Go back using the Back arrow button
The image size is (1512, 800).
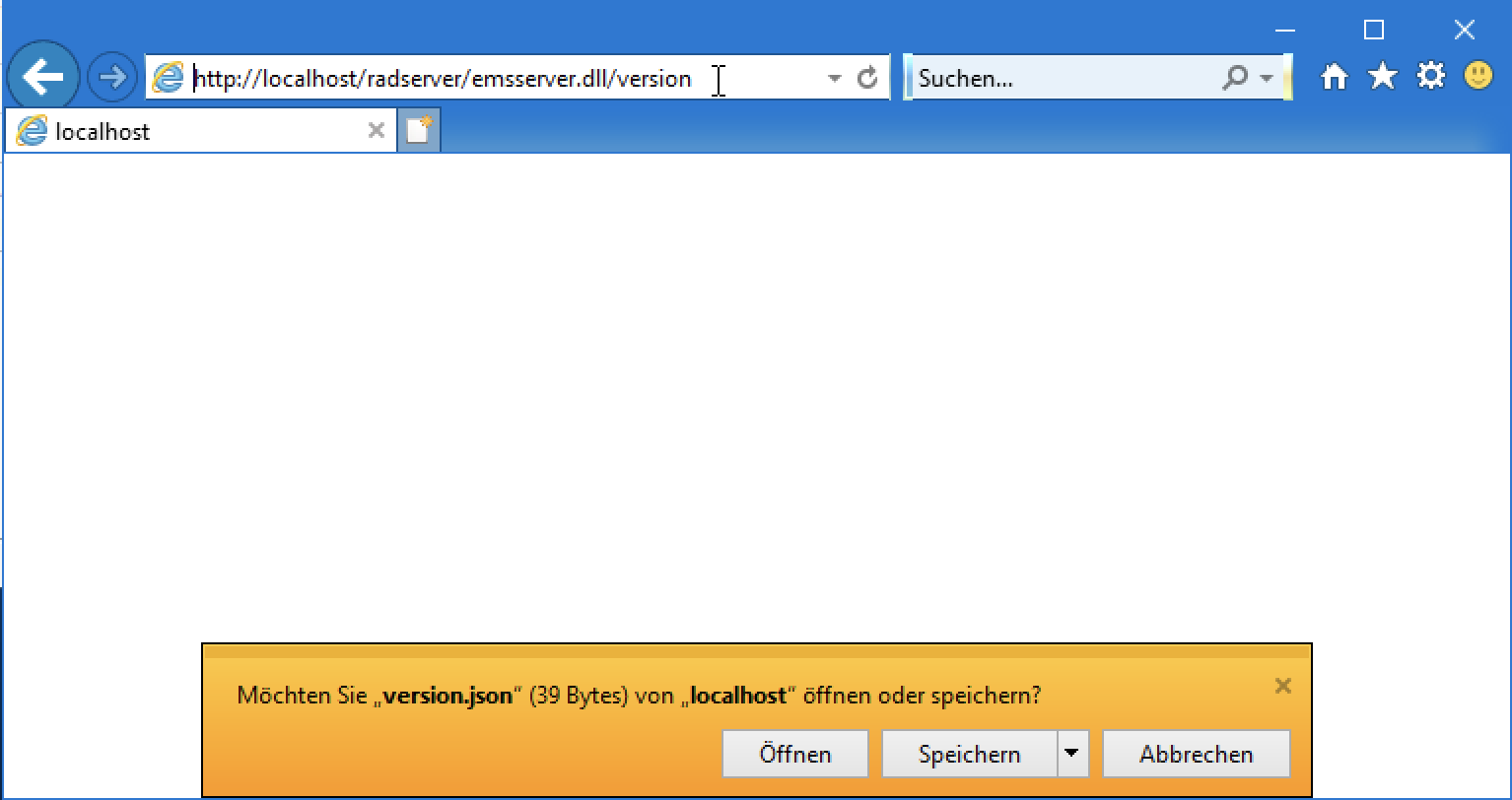pyautogui.click(x=42, y=76)
